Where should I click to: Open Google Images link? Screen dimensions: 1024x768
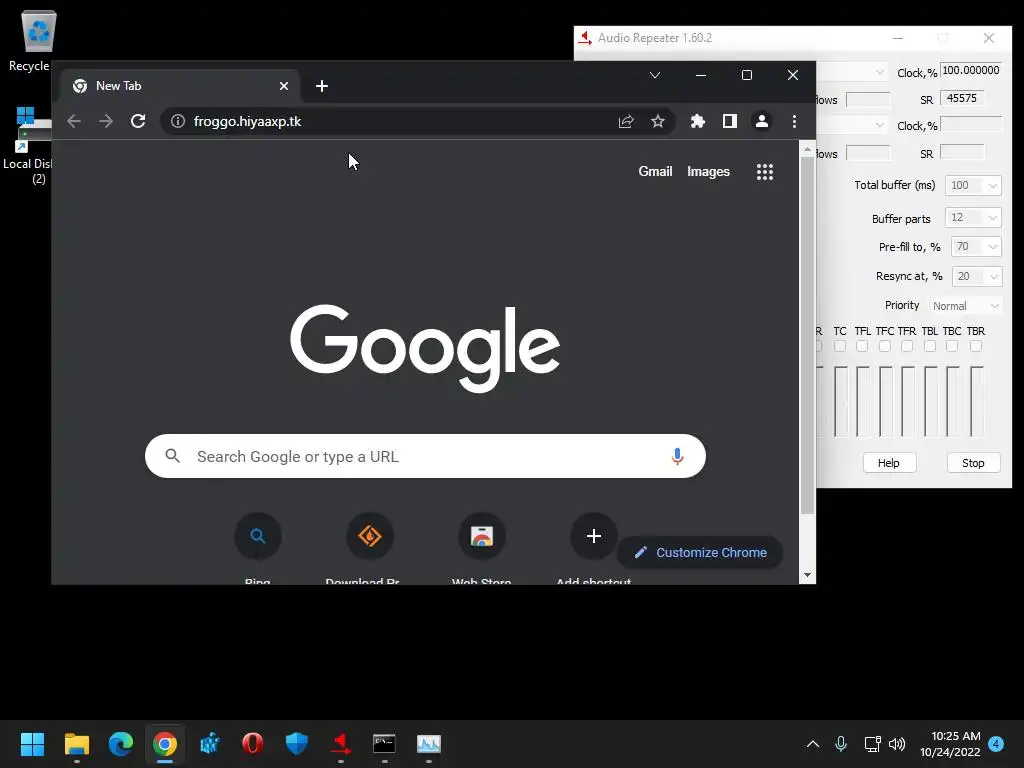point(708,172)
